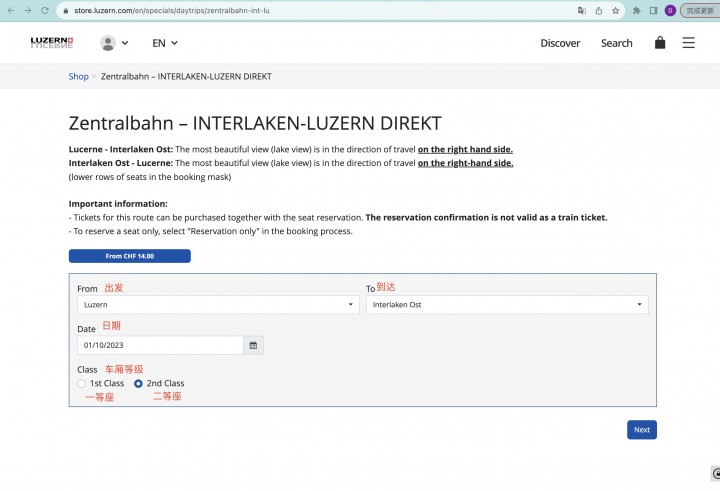The width and height of the screenshot is (720, 491).
Task: Click the Next button
Action: [x=642, y=430]
